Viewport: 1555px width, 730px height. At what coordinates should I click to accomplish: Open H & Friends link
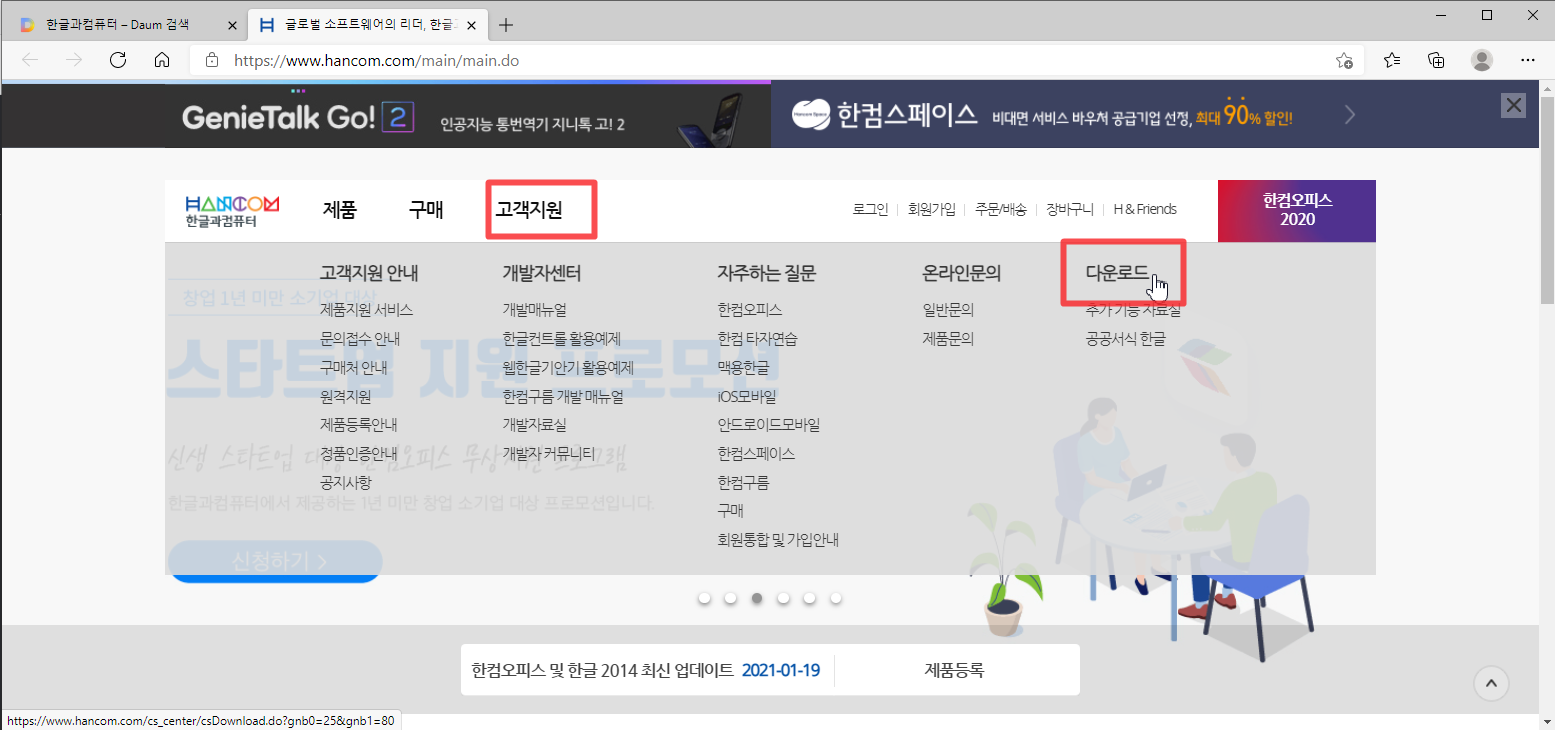click(x=1145, y=209)
